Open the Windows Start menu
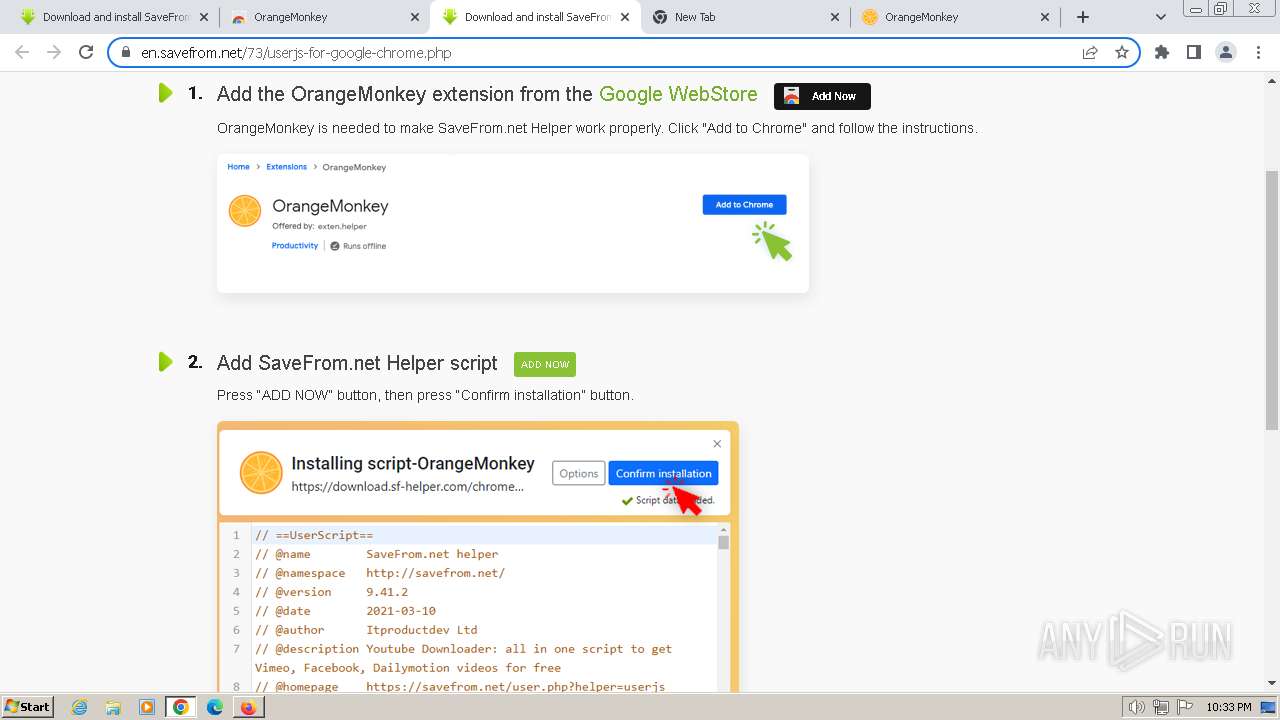Screen dimensions: 1280x720 point(28,706)
